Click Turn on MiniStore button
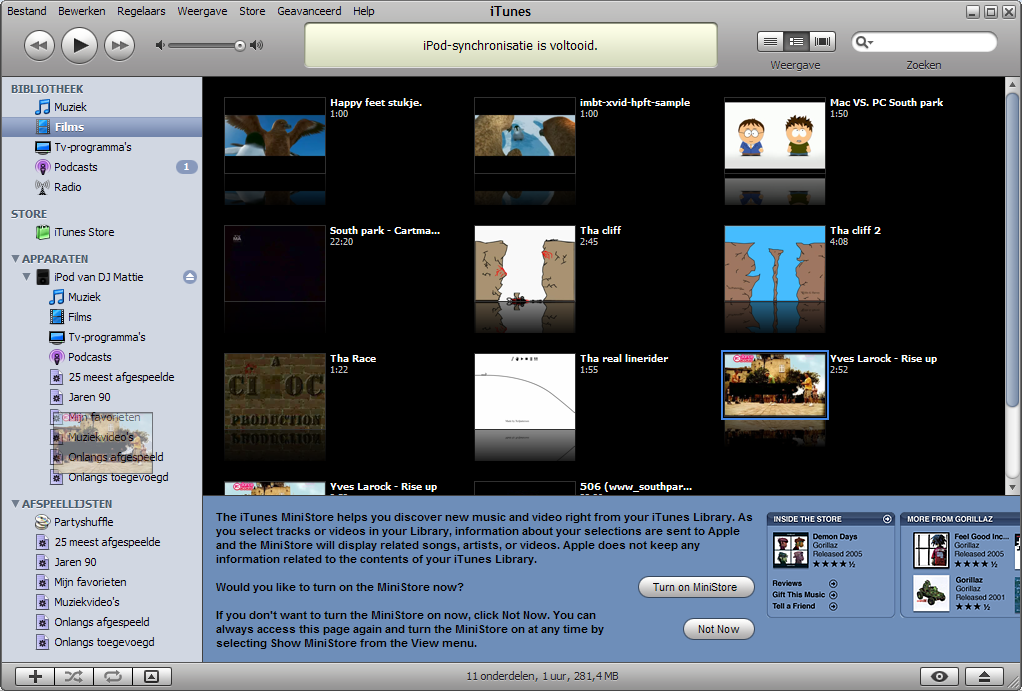1022x691 pixels. coord(695,587)
